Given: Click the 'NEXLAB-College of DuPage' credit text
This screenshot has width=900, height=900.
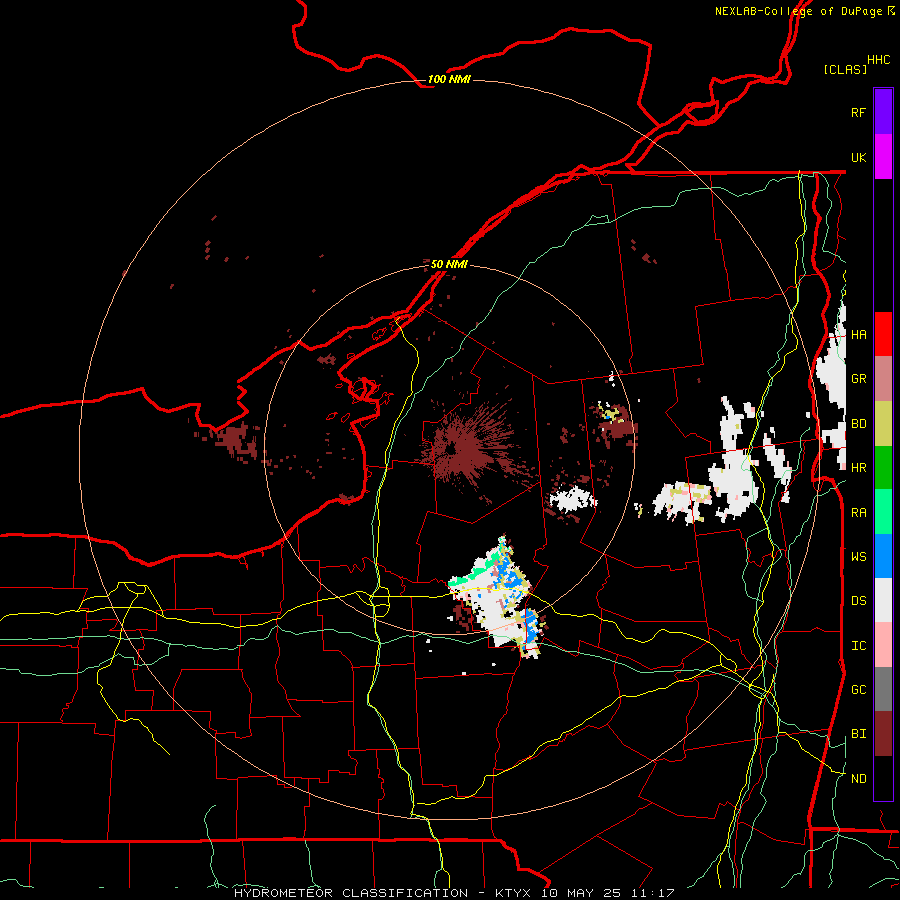Looking at the screenshot, I should coord(798,11).
